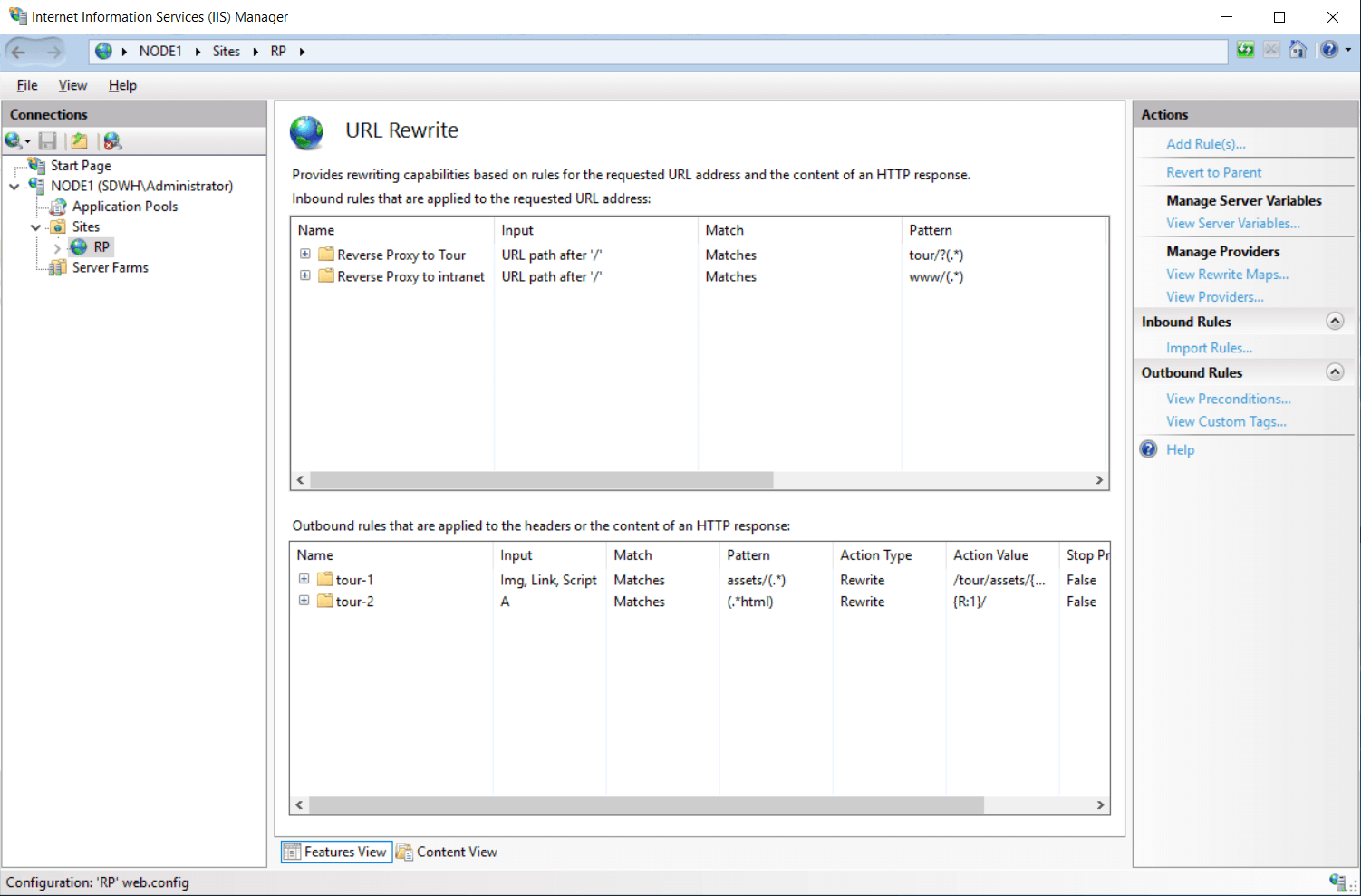This screenshot has width=1361, height=896.
Task: Open View Rewrite Maps
Action: click(x=1227, y=274)
